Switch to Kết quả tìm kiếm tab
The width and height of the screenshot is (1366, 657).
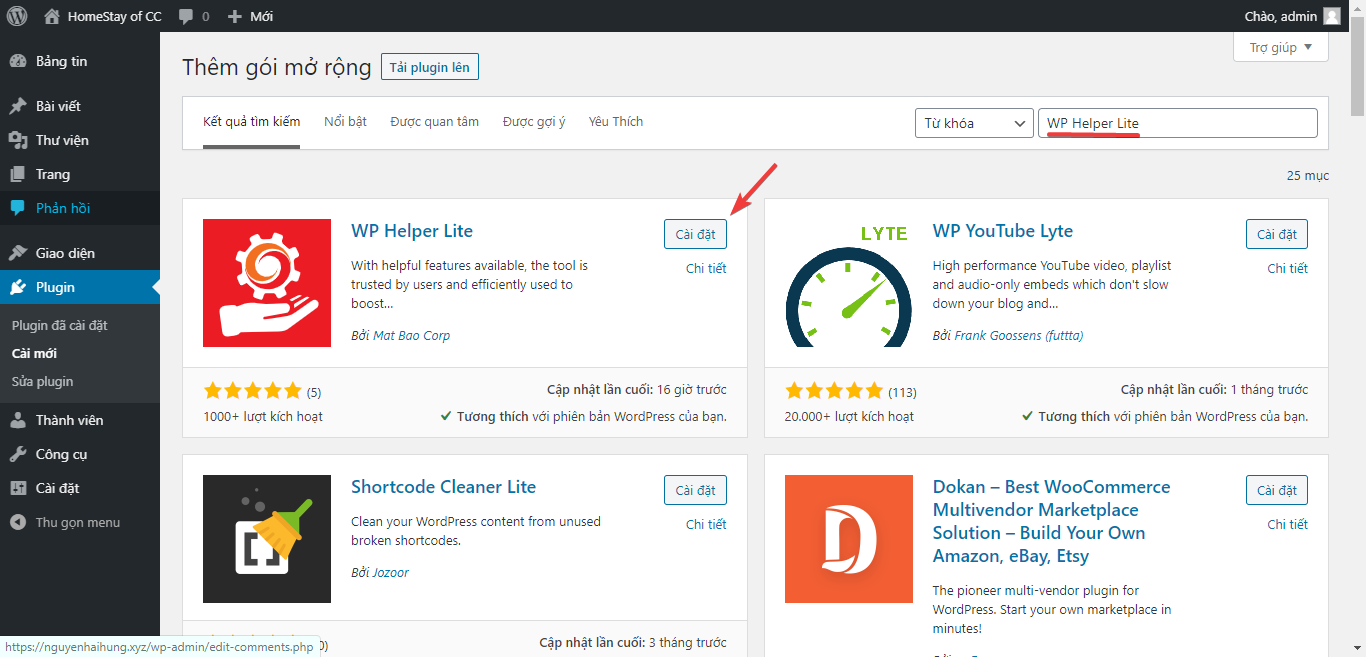[x=251, y=122]
